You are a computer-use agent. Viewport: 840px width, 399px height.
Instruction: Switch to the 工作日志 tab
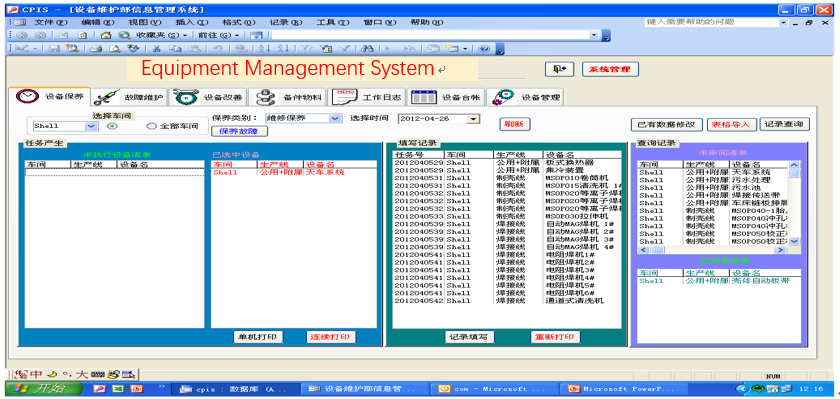[367, 97]
